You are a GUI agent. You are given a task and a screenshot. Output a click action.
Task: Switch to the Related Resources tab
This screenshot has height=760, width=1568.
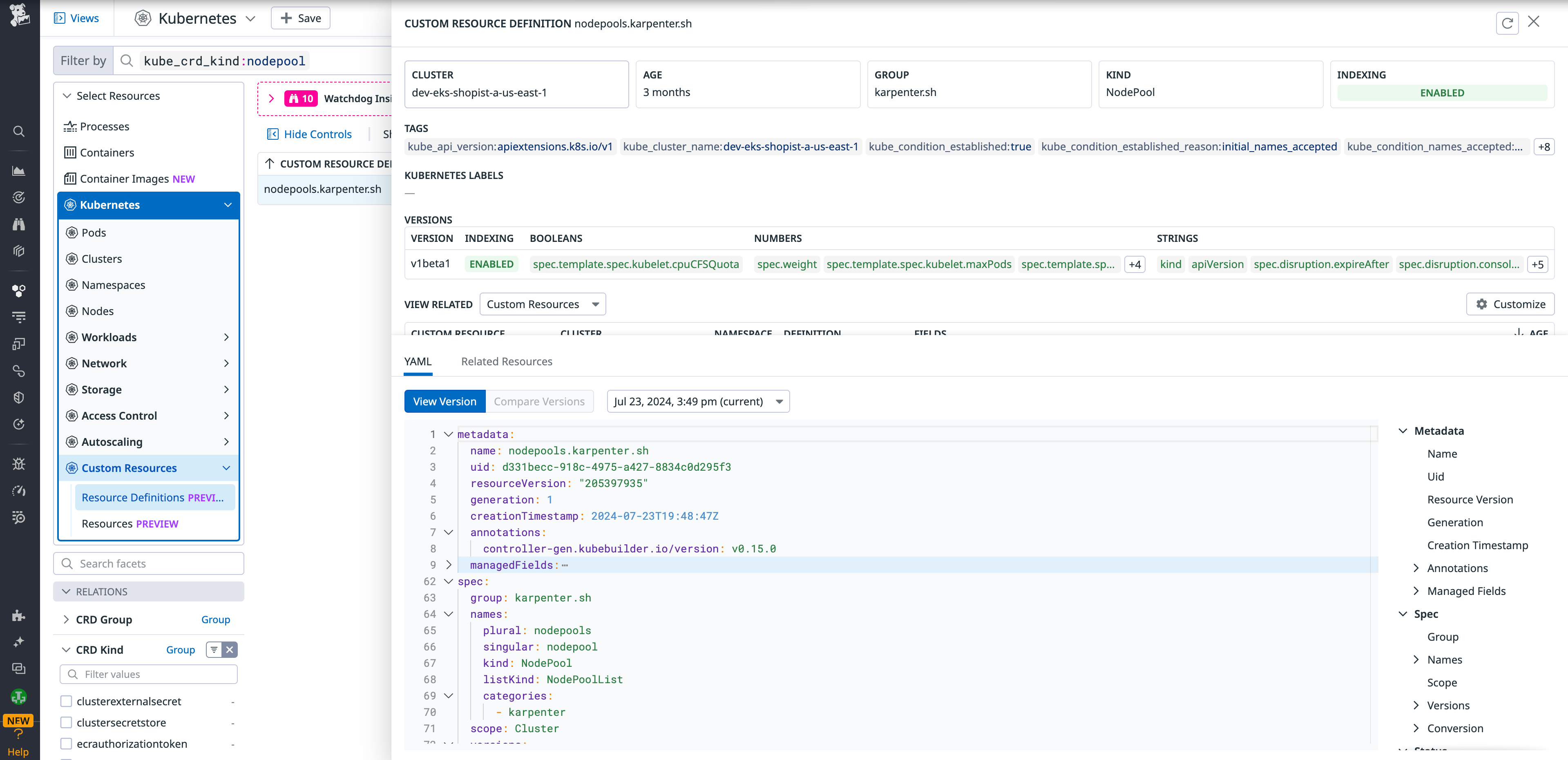click(507, 361)
